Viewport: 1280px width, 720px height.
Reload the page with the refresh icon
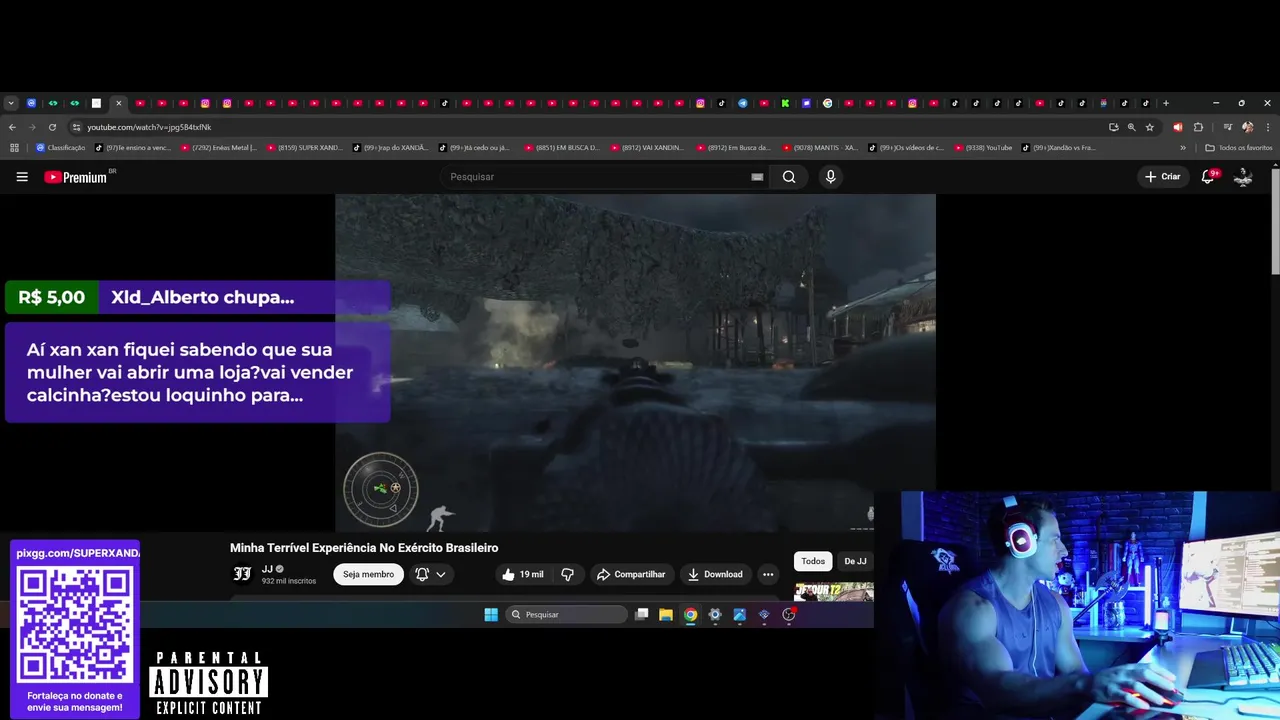[52, 127]
